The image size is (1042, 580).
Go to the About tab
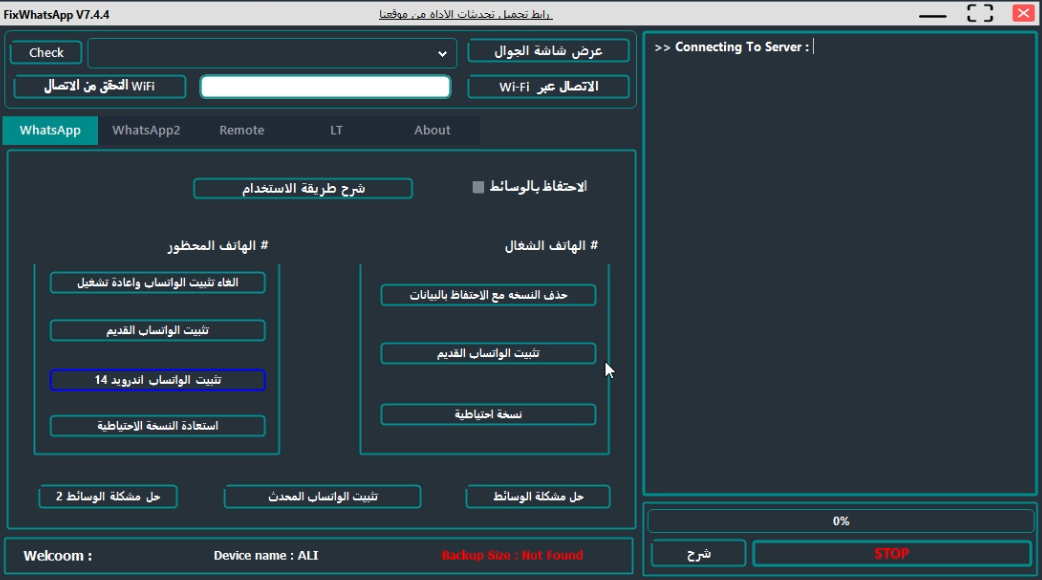(432, 130)
